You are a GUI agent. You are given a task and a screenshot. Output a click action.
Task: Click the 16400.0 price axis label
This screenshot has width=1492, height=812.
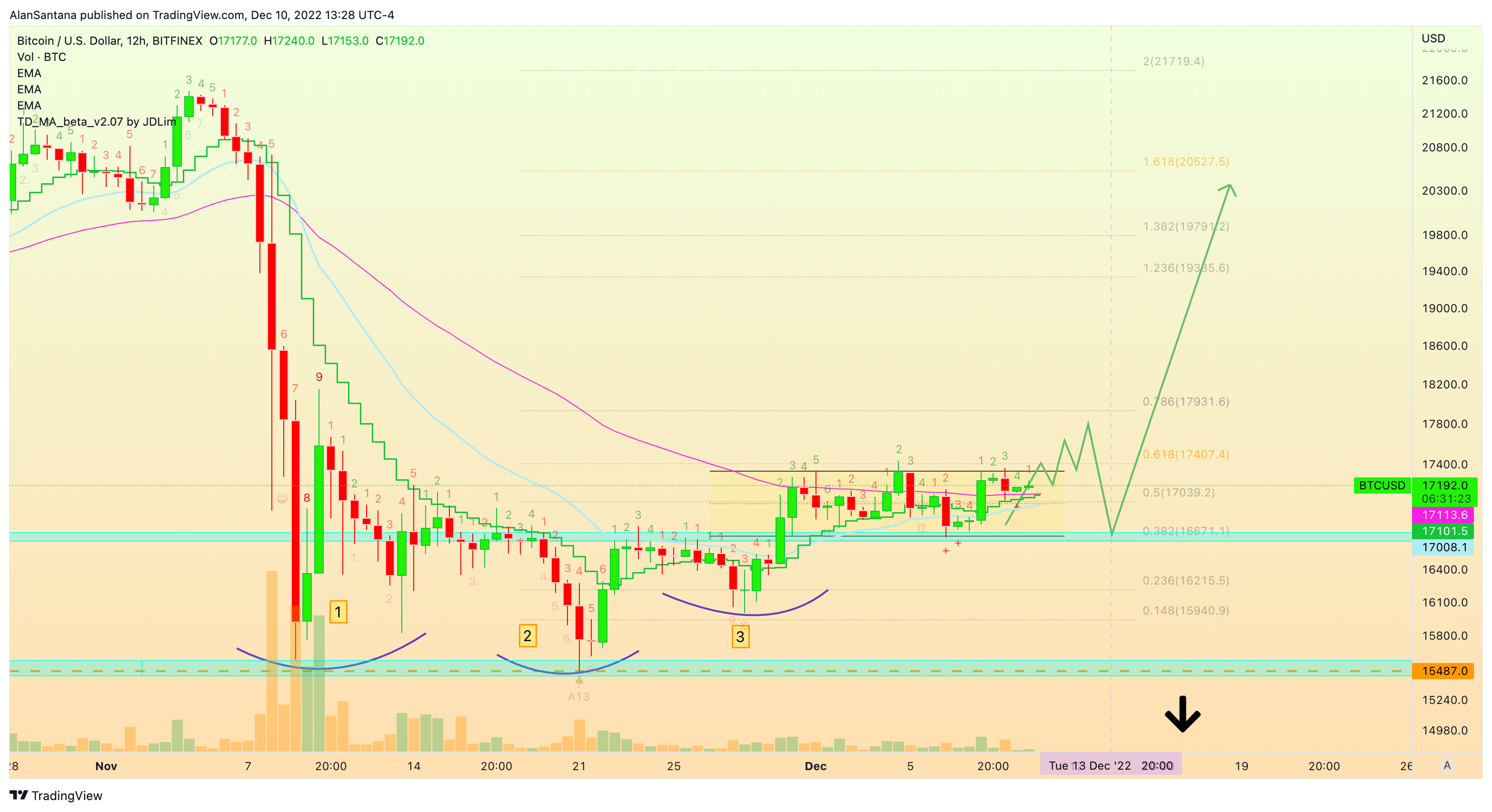tap(1444, 569)
